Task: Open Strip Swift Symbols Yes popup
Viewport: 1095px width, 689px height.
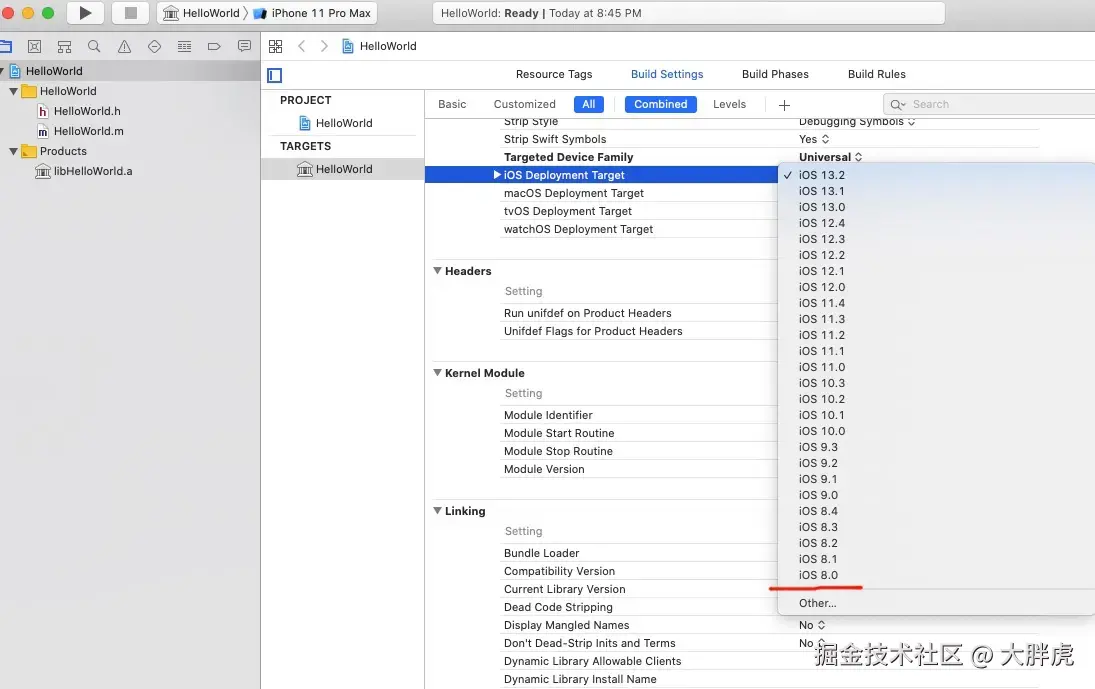Action: [x=814, y=139]
